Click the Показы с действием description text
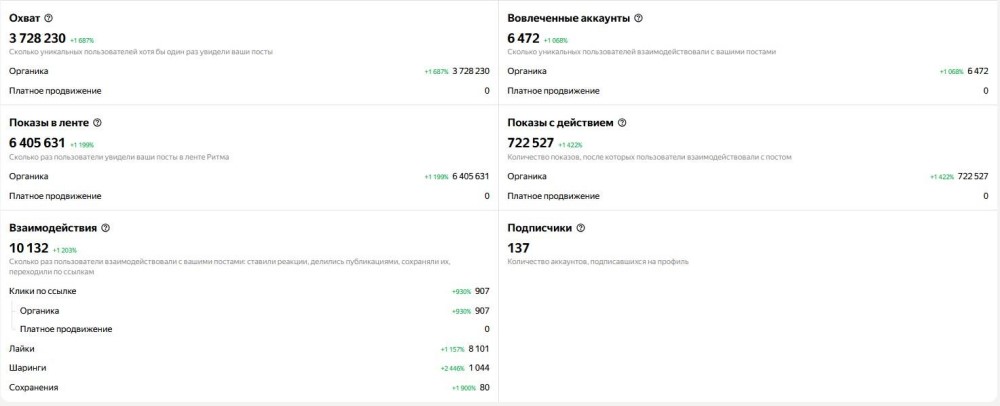The image size is (1000, 406). (649, 157)
